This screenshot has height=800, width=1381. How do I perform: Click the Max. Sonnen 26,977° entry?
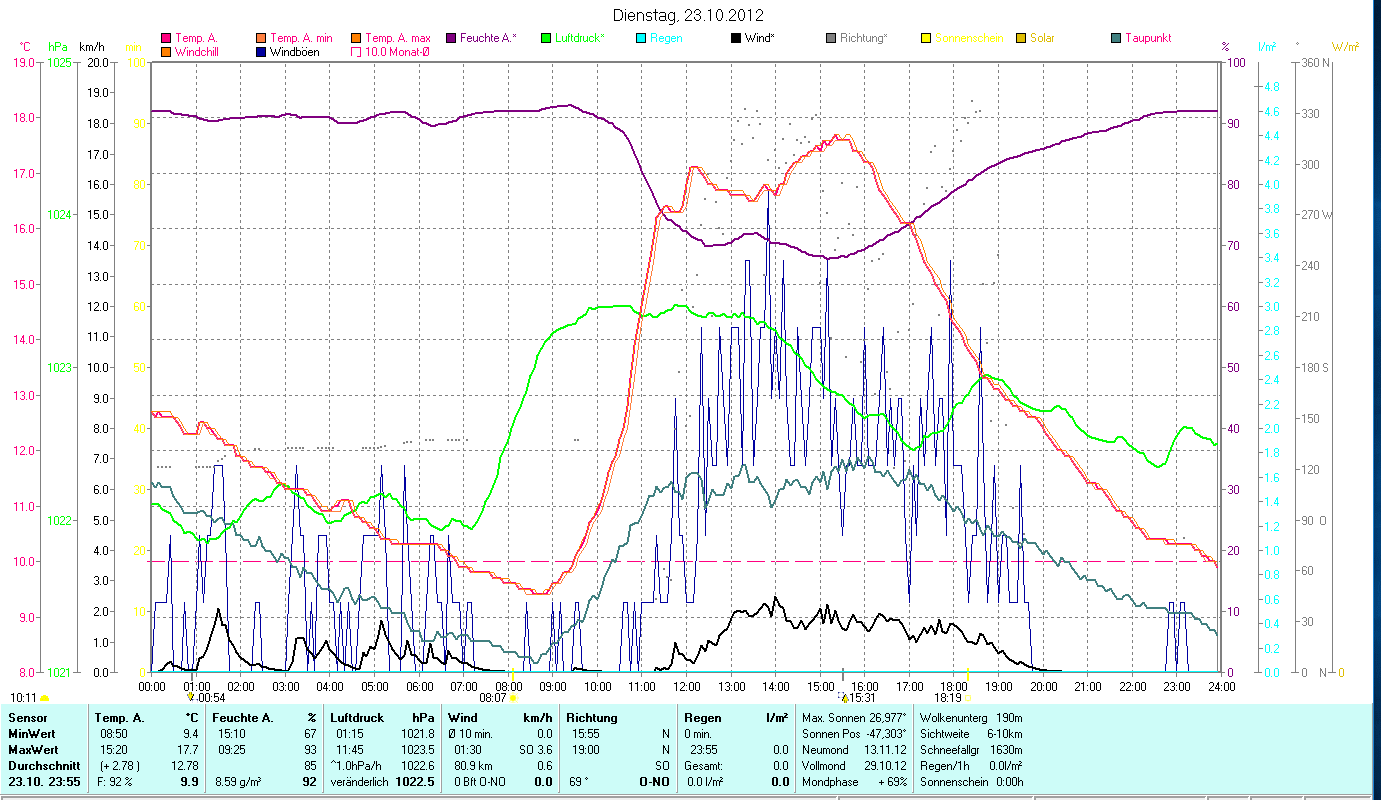(854, 718)
